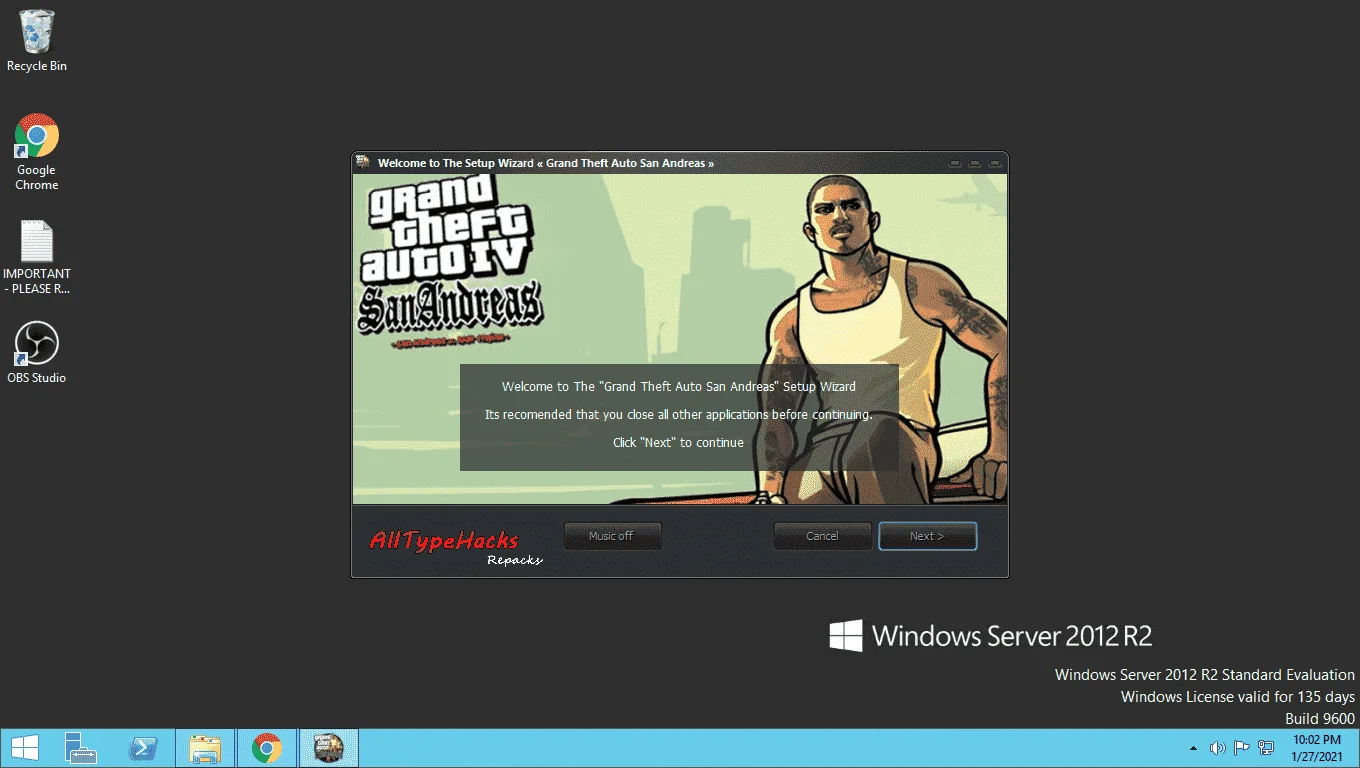Image resolution: width=1360 pixels, height=768 pixels.
Task: Click the Next button in setup wizard
Action: [x=927, y=536]
